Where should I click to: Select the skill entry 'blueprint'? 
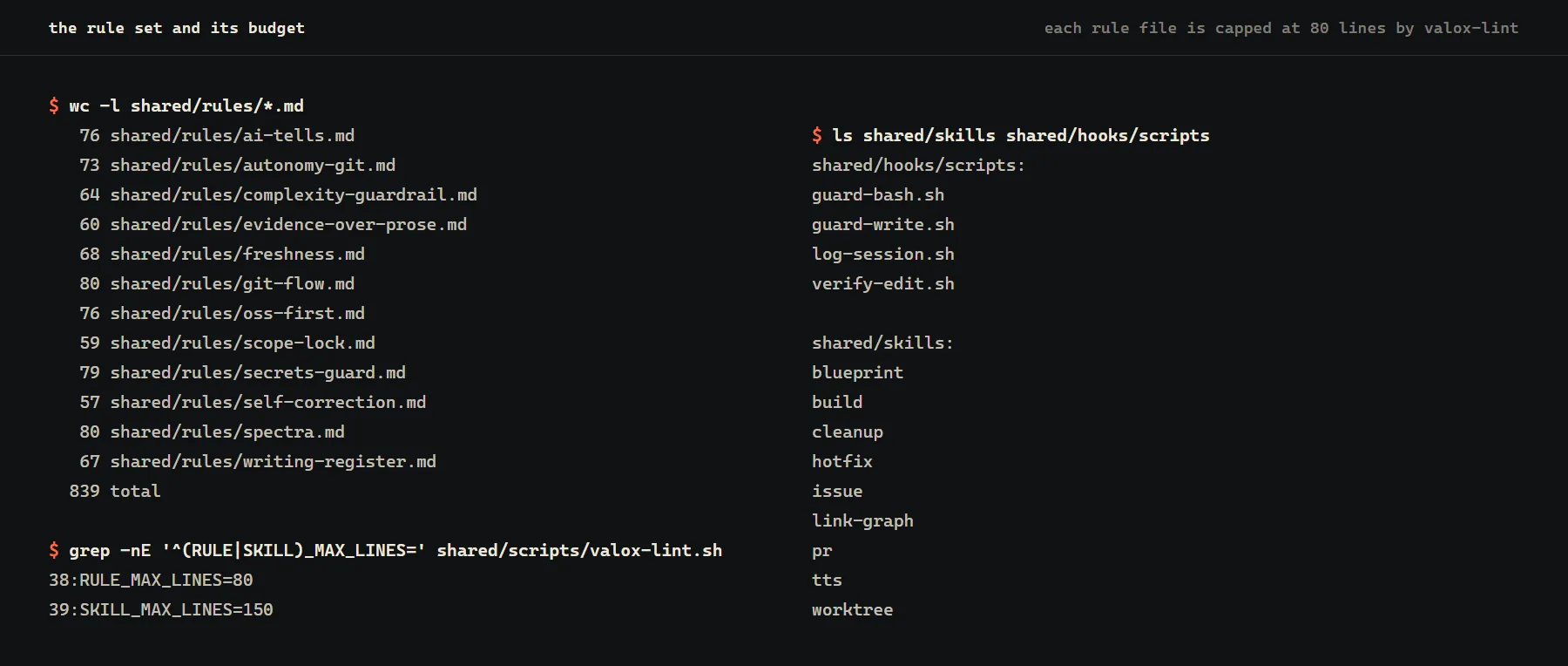[x=857, y=372]
